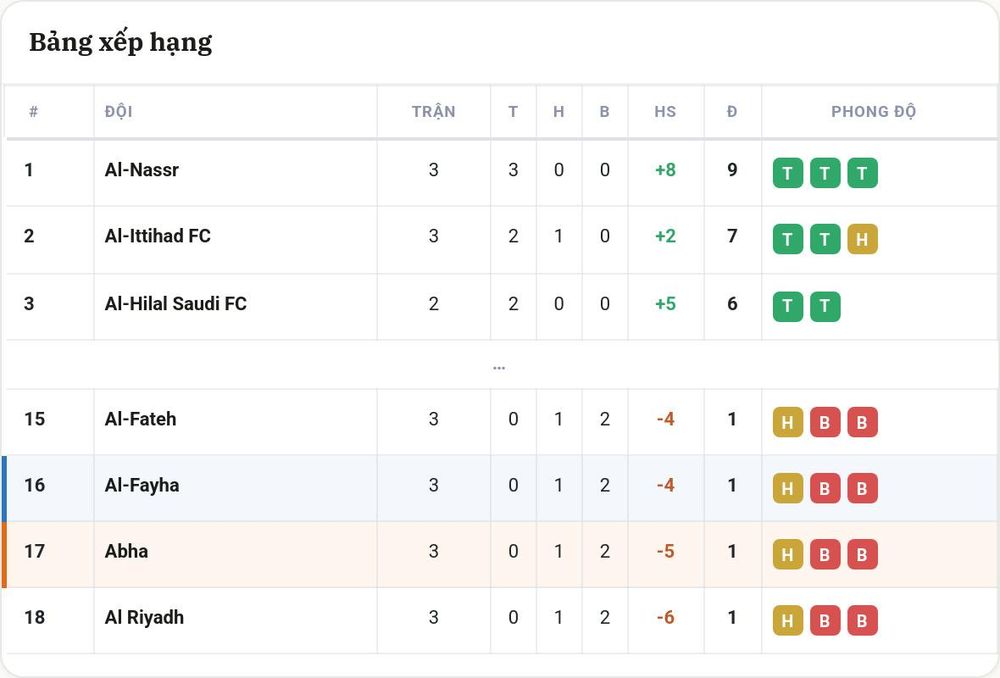Click Abha's middle red B form badge
This screenshot has height=678, width=1000.
[825, 554]
